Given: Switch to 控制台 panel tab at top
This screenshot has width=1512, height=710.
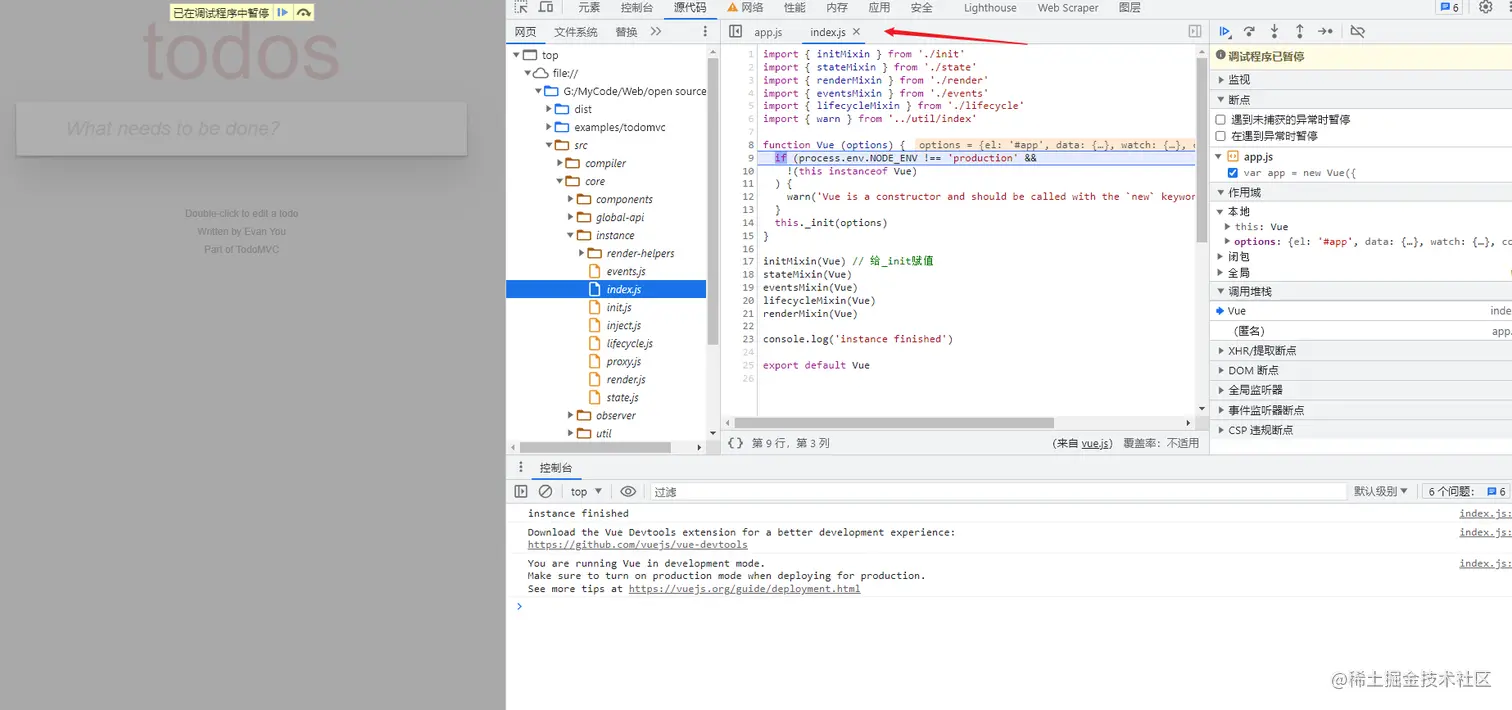Looking at the screenshot, I should (637, 7).
